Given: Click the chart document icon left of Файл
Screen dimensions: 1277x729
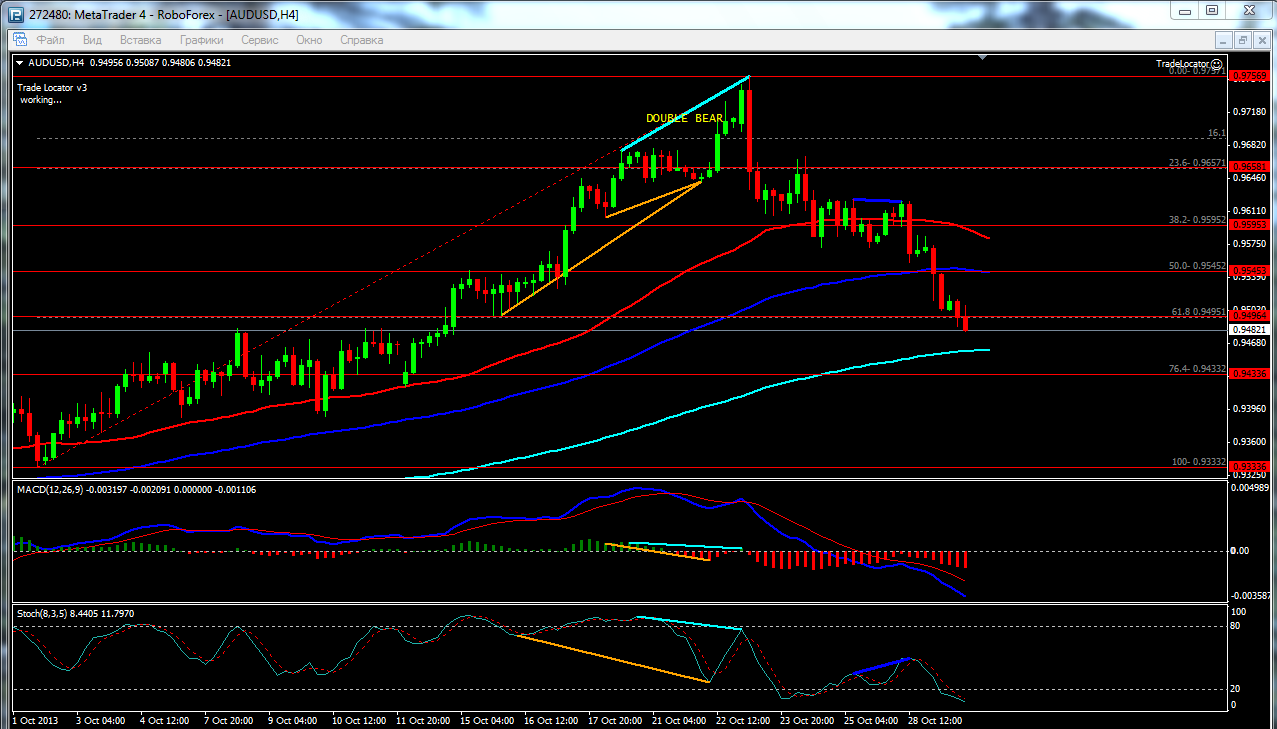Looking at the screenshot, I should tap(19, 40).
